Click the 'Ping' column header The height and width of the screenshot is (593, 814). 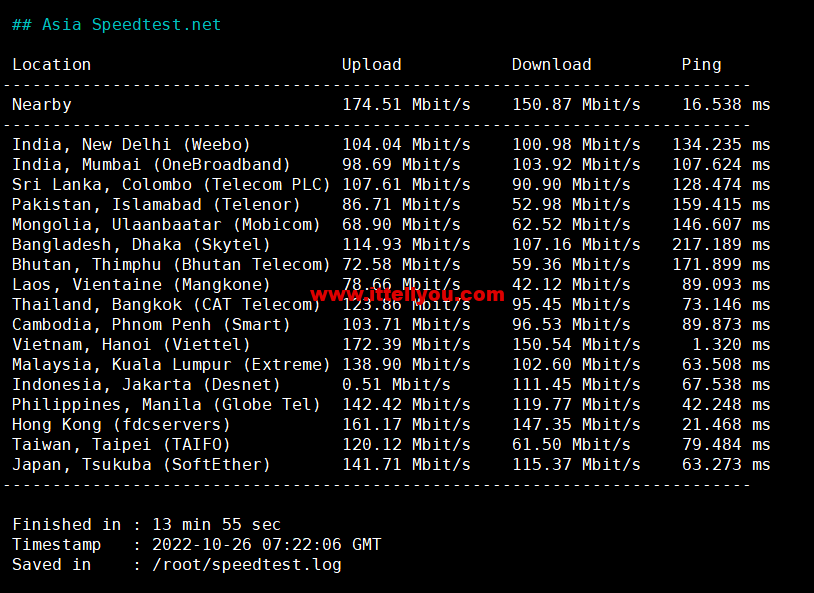(701, 65)
